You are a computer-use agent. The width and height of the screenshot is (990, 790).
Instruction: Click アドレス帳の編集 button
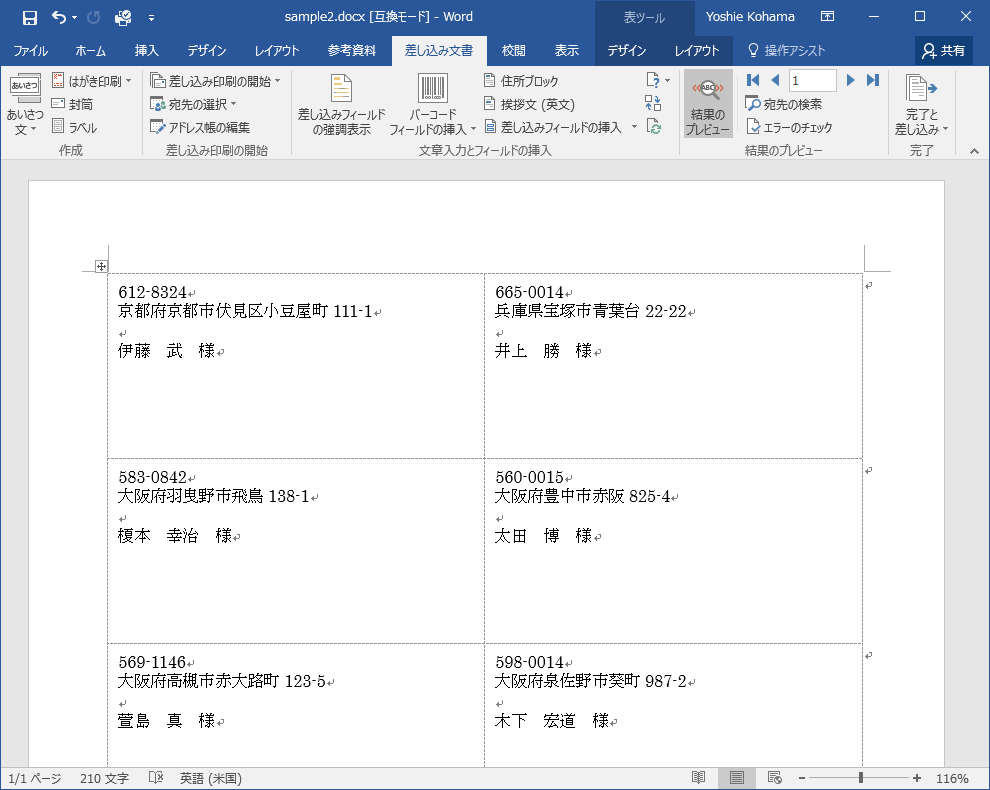click(x=200, y=127)
